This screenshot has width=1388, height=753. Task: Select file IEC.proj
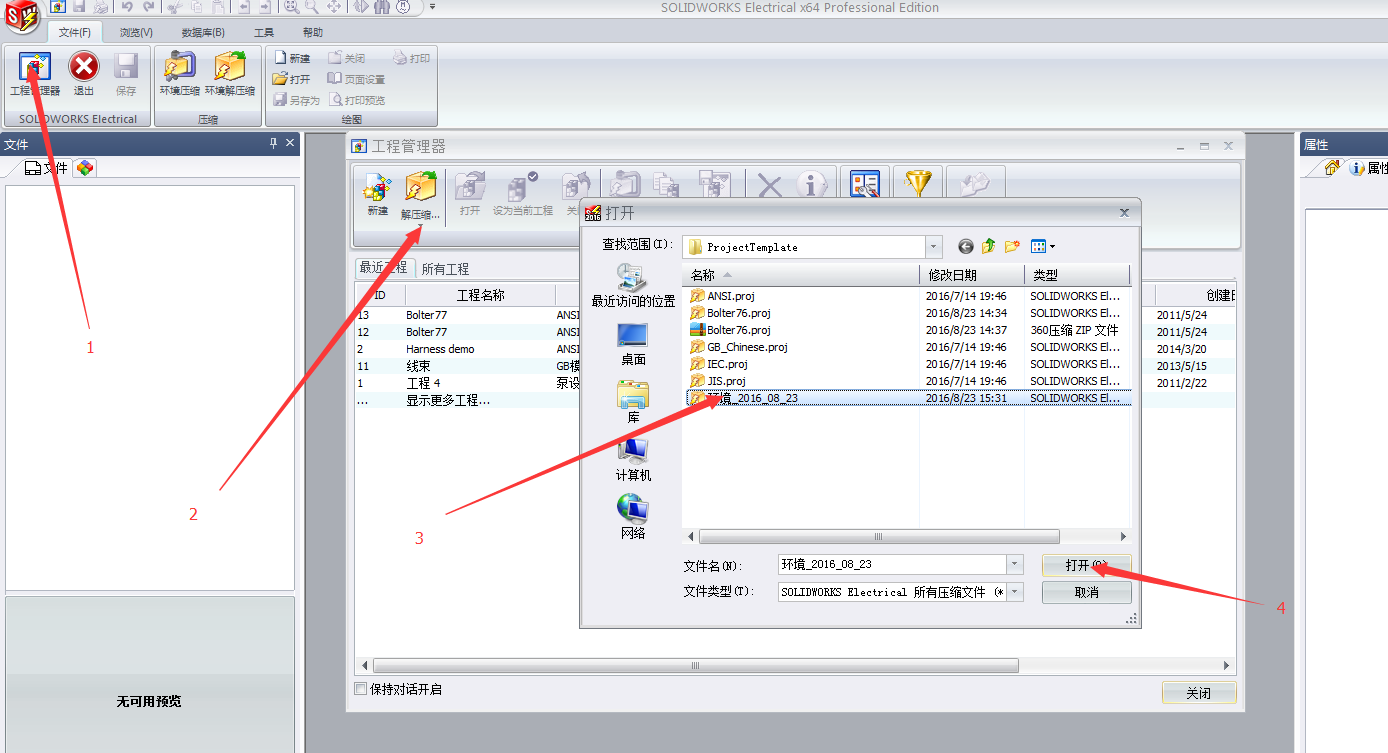point(728,364)
